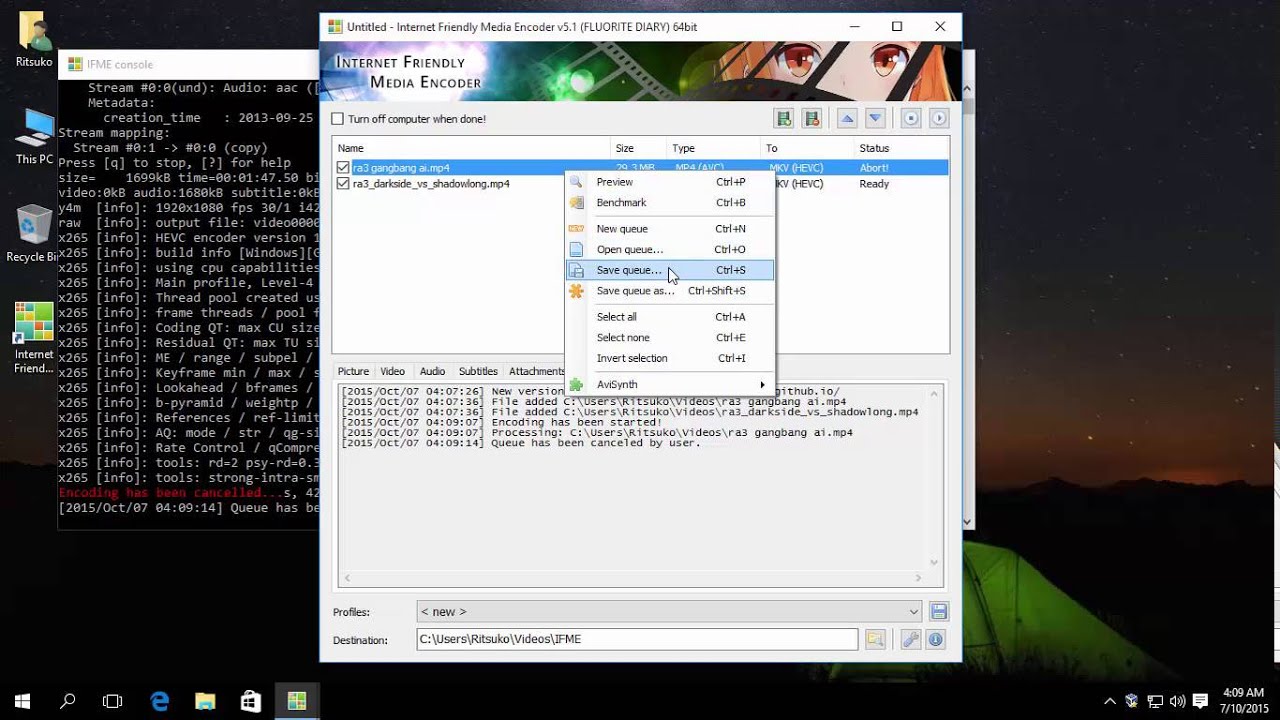1280x720 pixels.
Task: Launch Microsoft Edge from taskbar
Action: 160,701
